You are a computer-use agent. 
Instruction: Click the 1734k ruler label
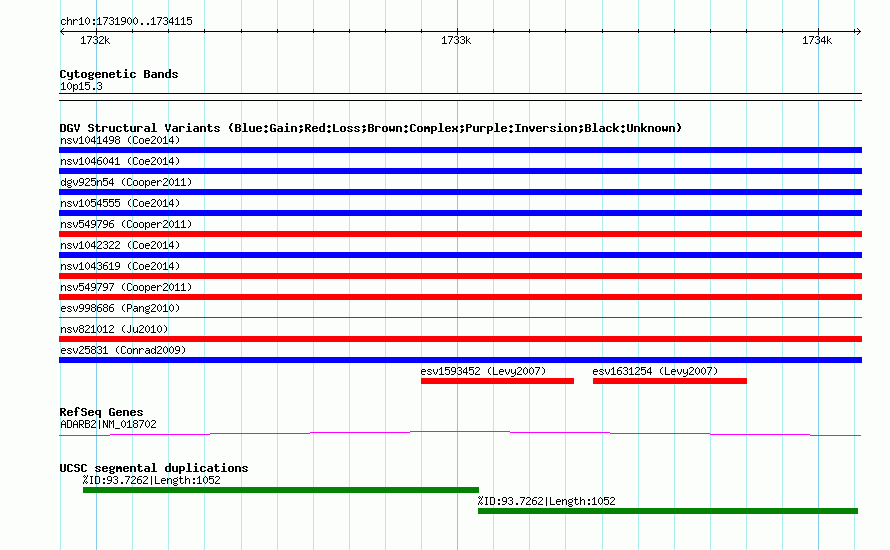pyautogui.click(x=817, y=40)
